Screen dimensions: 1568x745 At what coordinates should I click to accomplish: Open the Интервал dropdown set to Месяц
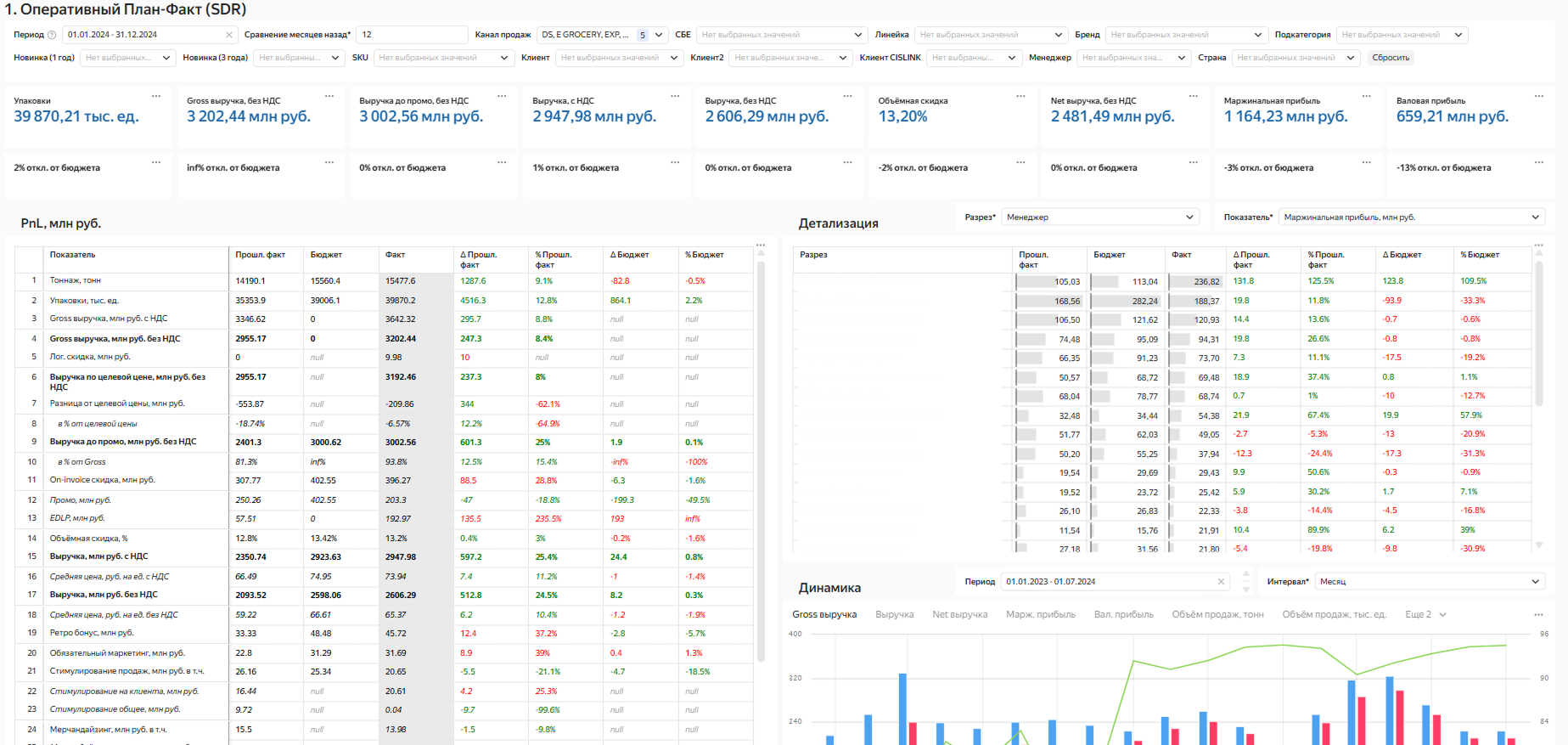(1430, 582)
